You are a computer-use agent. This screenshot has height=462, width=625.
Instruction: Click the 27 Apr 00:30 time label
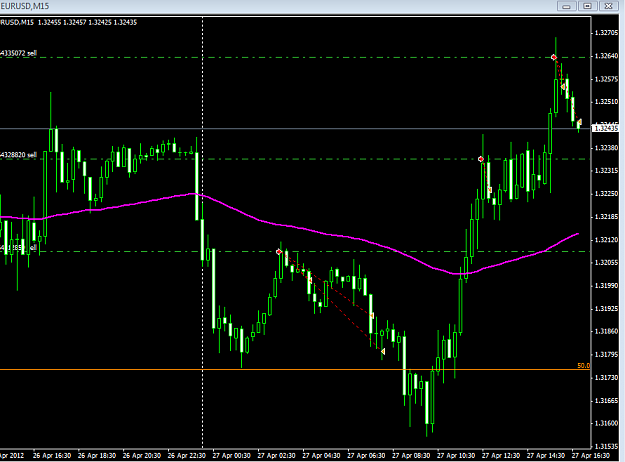[x=232, y=455]
